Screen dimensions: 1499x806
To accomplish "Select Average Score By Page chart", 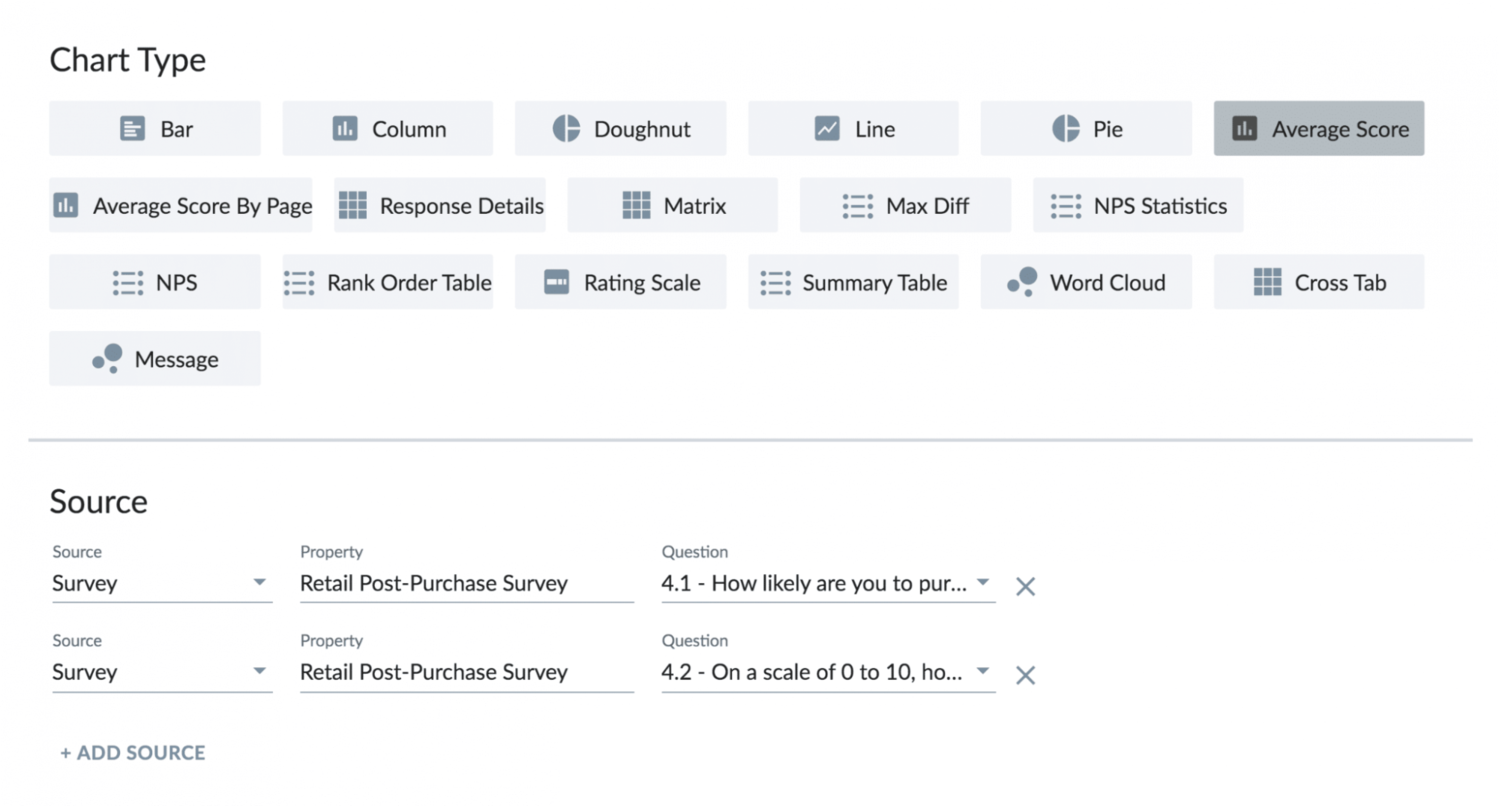I will (181, 206).
